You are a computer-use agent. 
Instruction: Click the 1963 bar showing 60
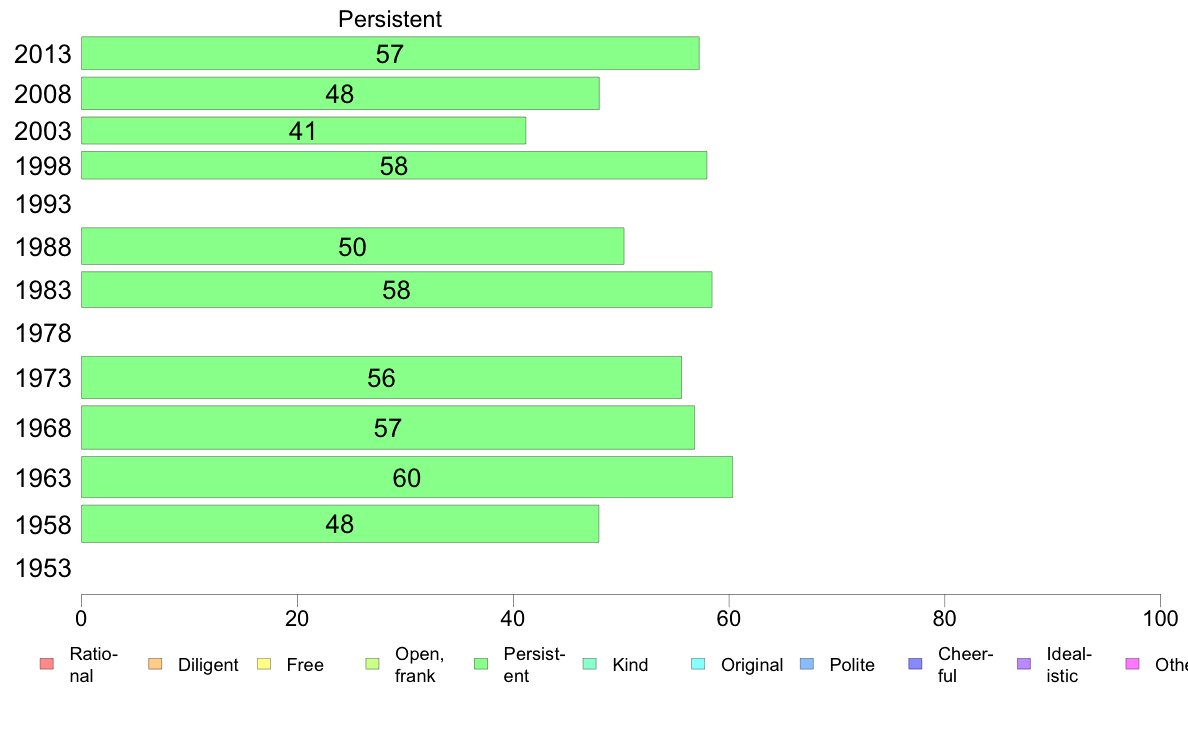pyautogui.click(x=407, y=477)
